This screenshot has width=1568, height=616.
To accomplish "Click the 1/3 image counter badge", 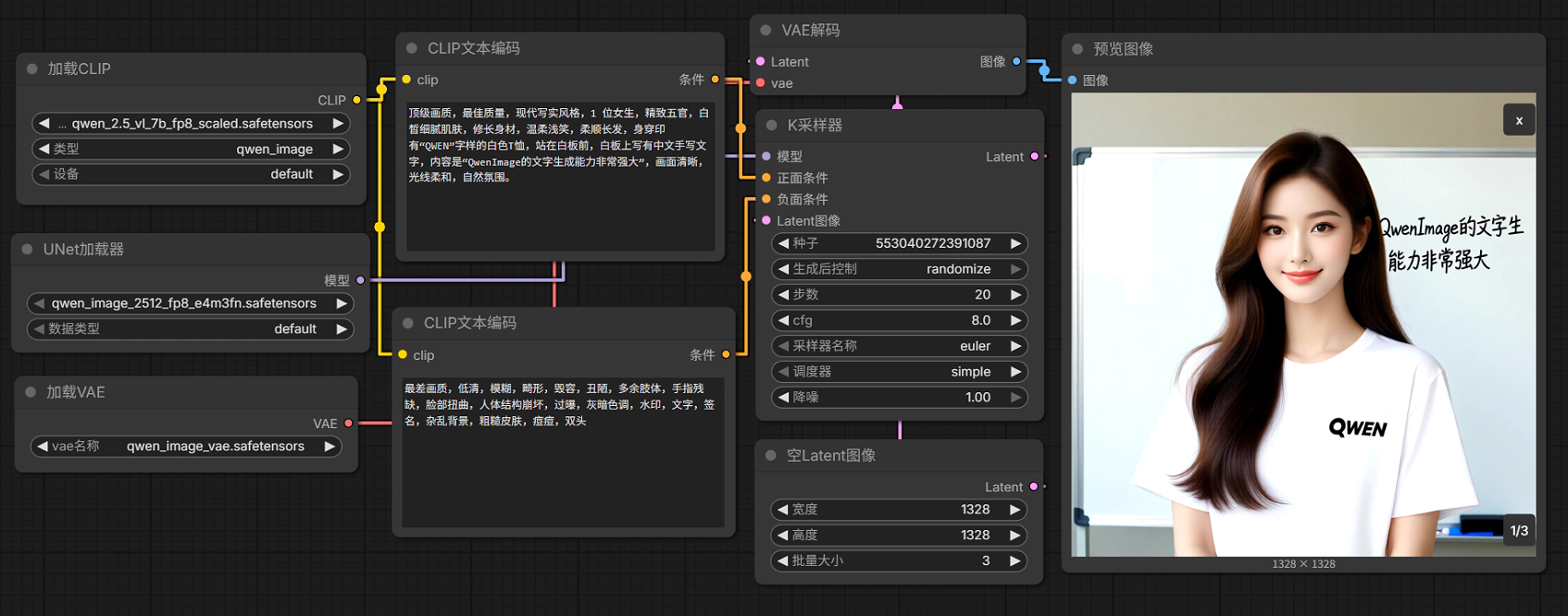I will pyautogui.click(x=1519, y=530).
